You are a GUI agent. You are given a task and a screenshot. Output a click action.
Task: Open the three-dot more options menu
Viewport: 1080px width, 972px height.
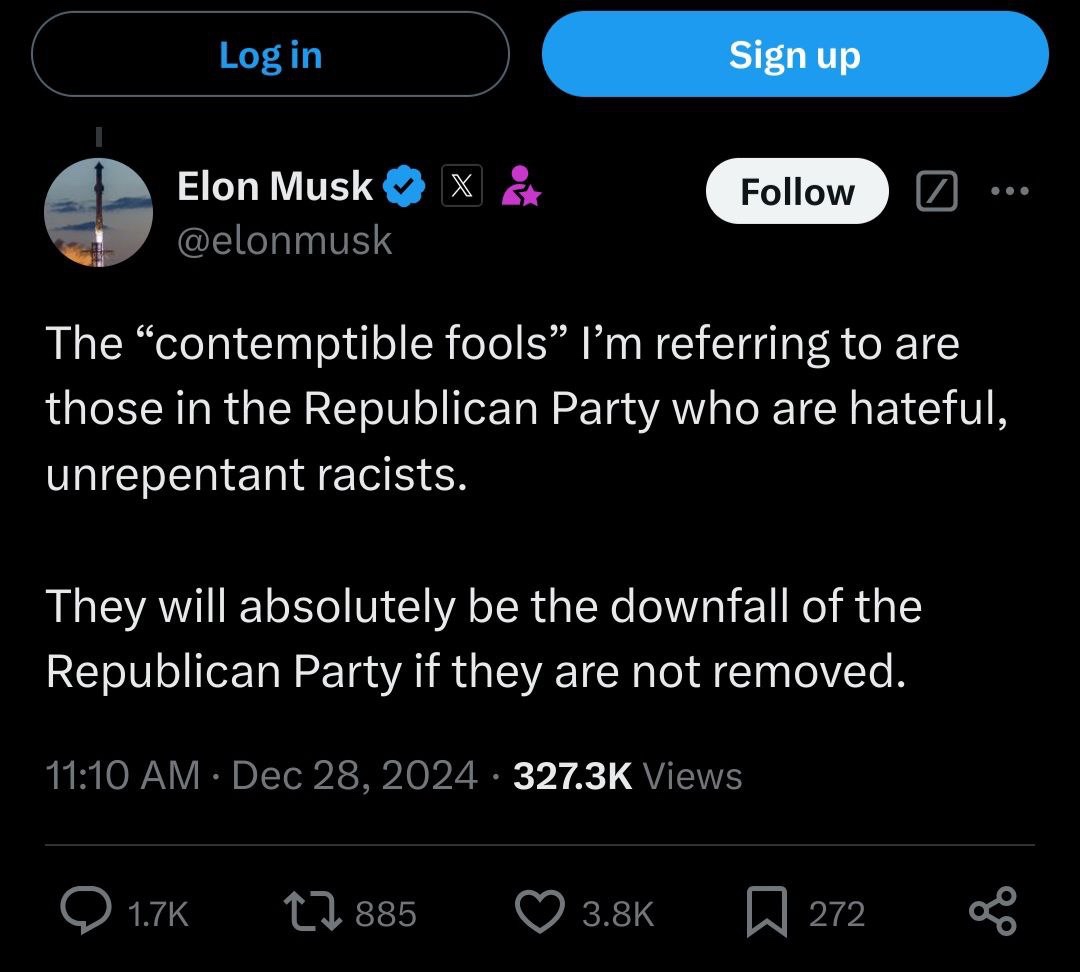pos(1008,190)
